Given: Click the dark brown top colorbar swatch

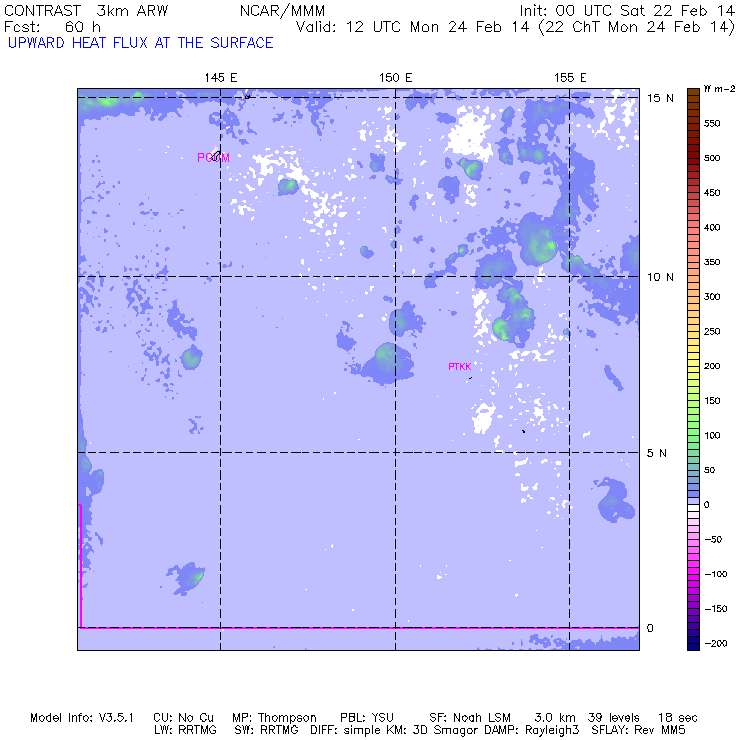Looking at the screenshot, I should [693, 92].
